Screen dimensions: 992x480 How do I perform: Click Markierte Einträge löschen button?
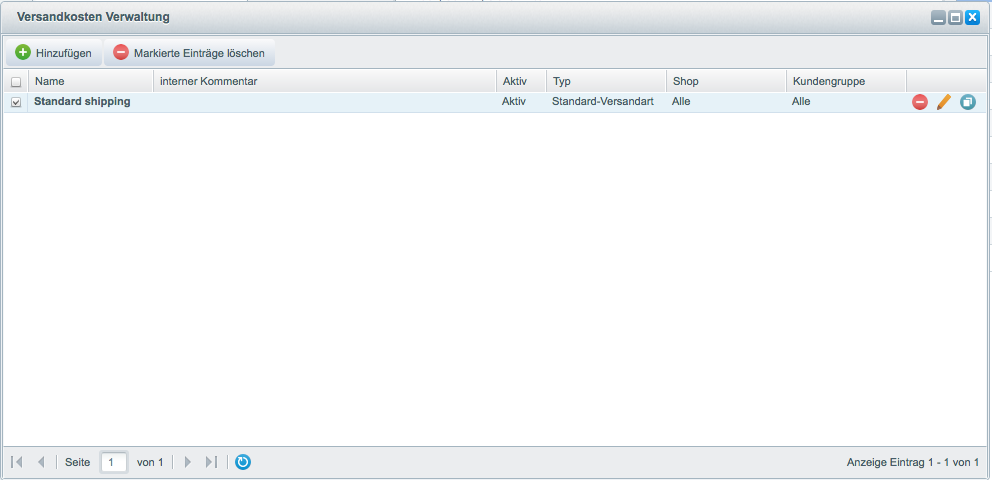point(189,53)
